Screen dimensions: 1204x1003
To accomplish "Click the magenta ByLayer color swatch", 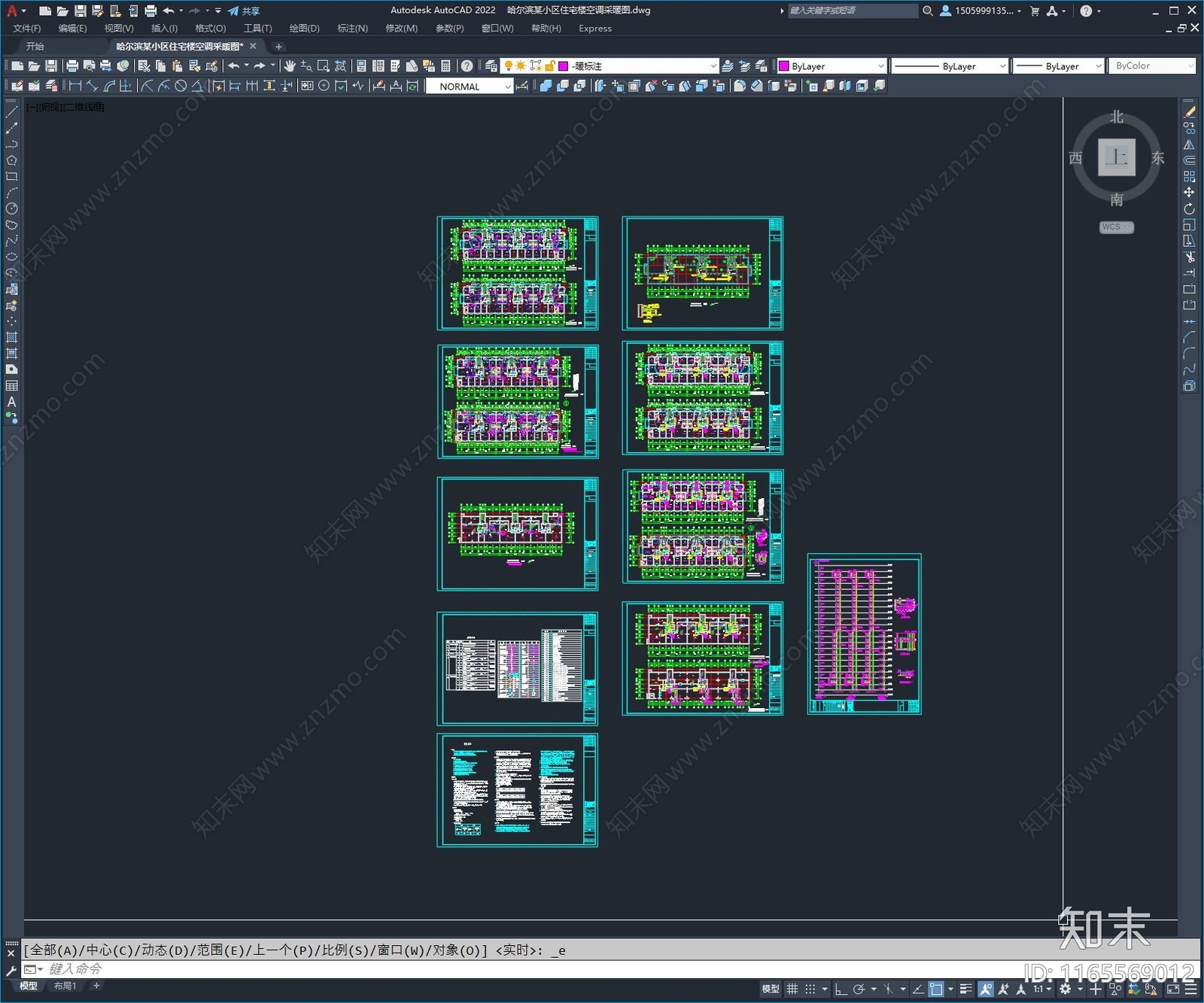I will 783,66.
